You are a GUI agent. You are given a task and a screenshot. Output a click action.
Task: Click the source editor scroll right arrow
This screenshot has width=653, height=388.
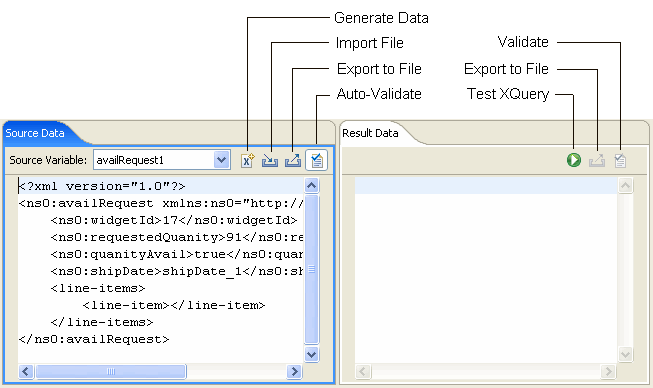(x=294, y=371)
